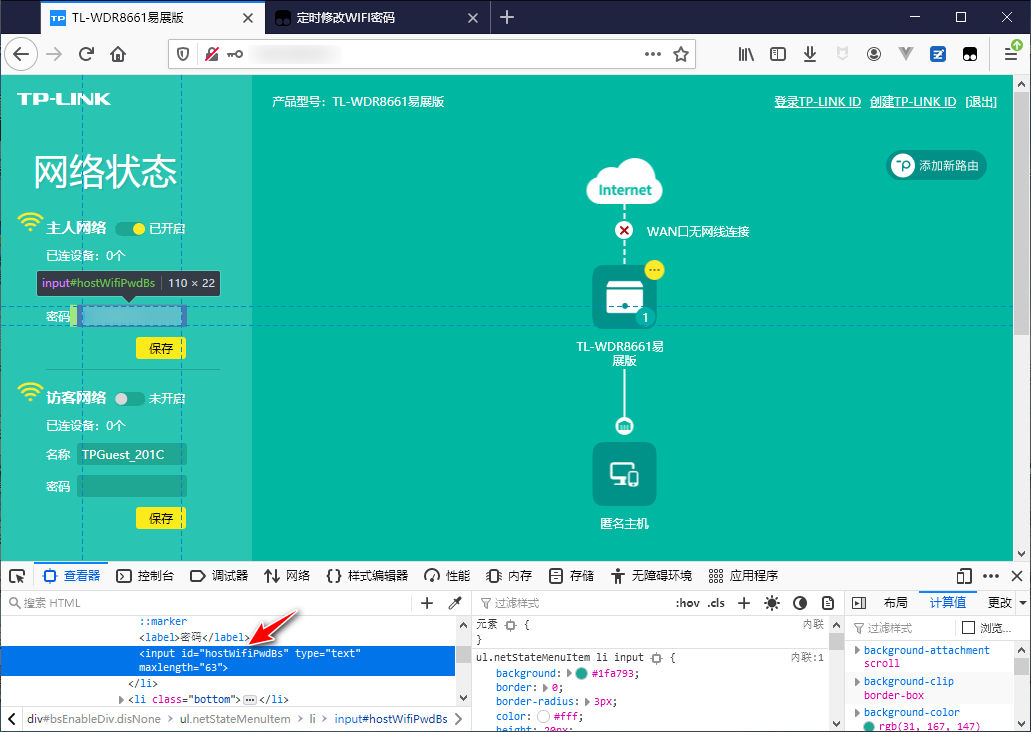
Task: Expand the background property triangle
Action: [569, 673]
